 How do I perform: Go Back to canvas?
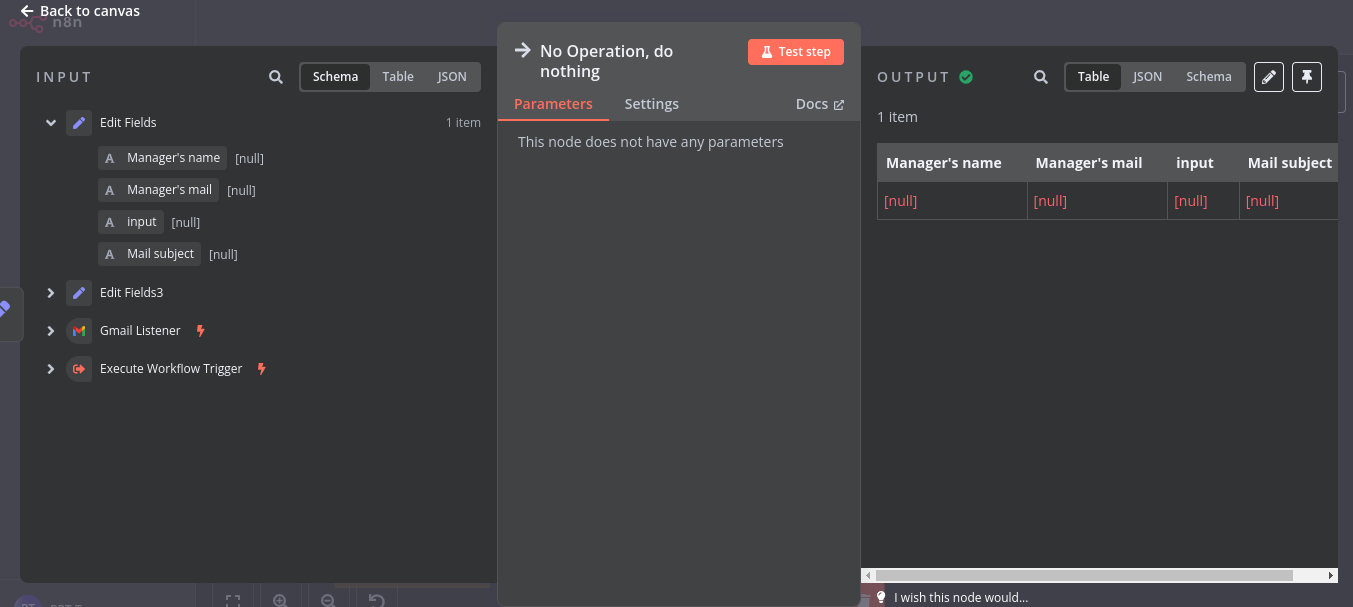click(80, 11)
